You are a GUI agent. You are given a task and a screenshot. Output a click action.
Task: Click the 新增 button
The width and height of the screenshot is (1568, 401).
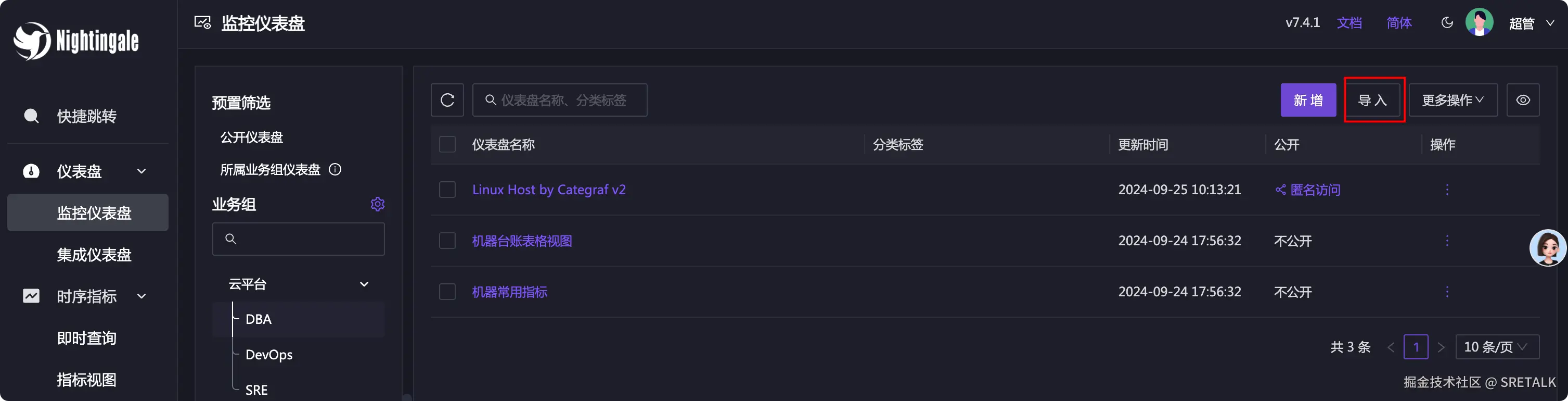(1308, 99)
